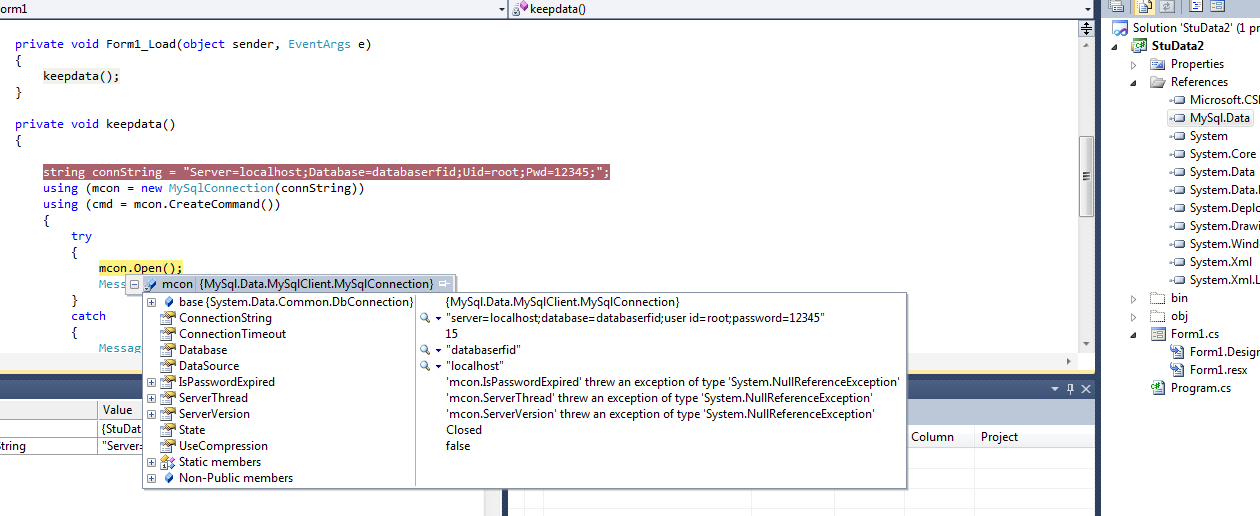Image resolution: width=1260 pixels, height=516 pixels.
Task: Click the ConnectionTimeout property icon
Action: [168, 334]
